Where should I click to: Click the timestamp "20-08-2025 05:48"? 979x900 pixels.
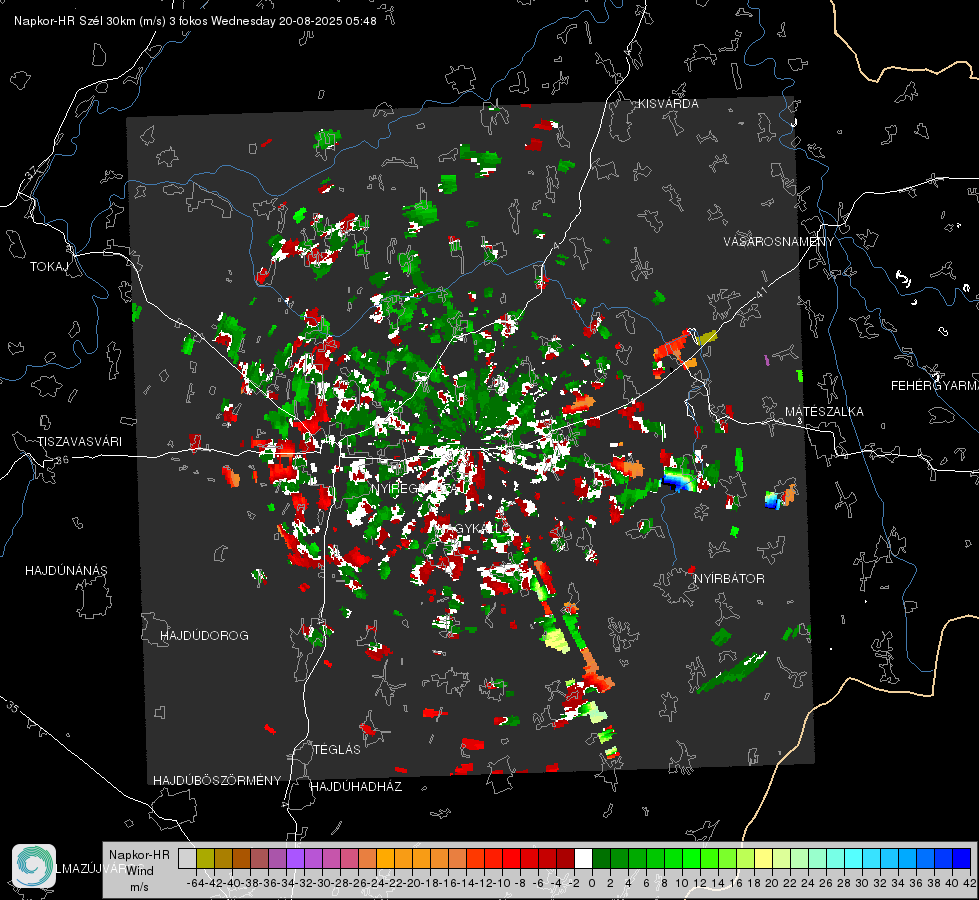(328, 21)
